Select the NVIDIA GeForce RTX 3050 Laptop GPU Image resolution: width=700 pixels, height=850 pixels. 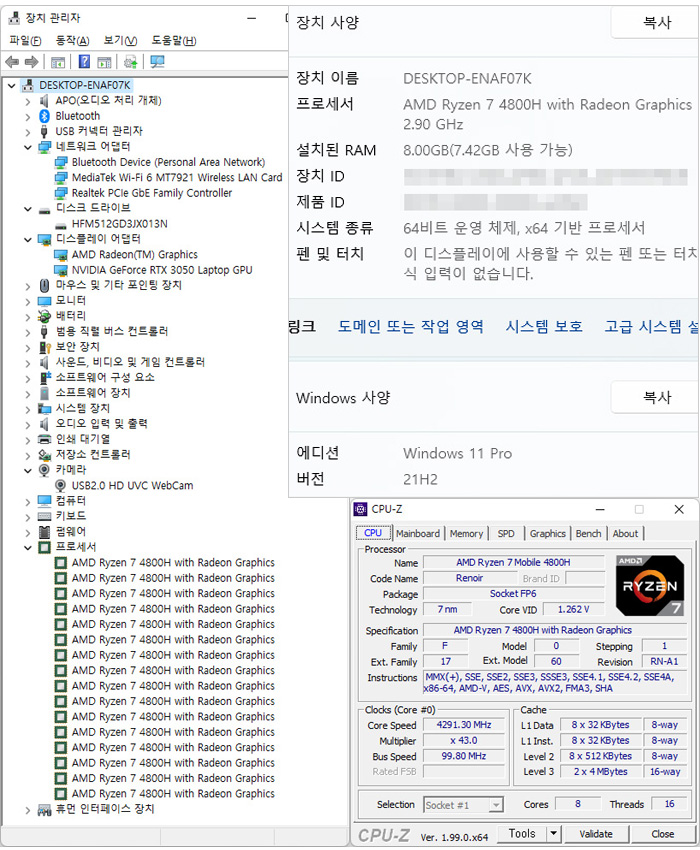coord(161,270)
